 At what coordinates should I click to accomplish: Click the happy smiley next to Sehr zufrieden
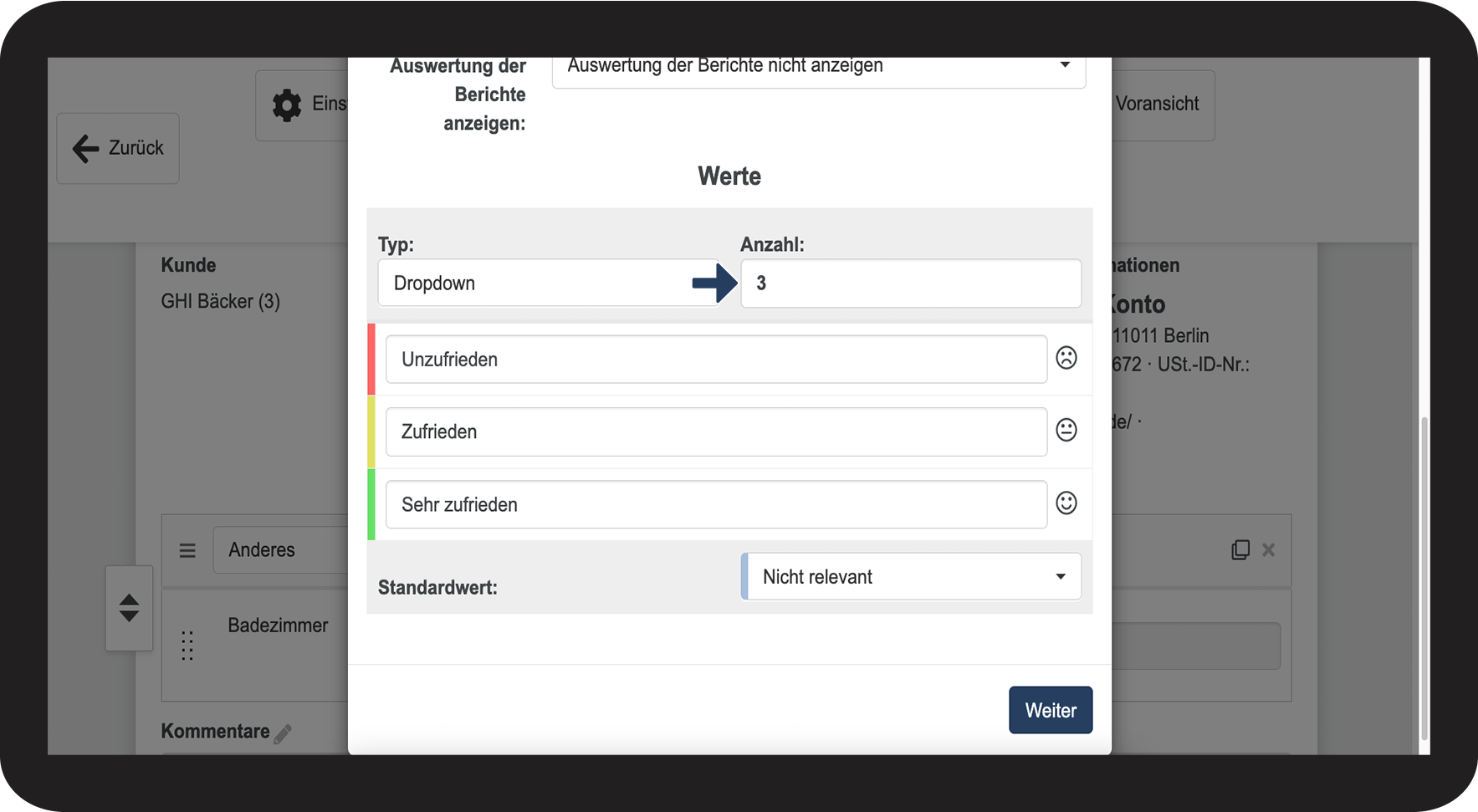pyautogui.click(x=1066, y=503)
